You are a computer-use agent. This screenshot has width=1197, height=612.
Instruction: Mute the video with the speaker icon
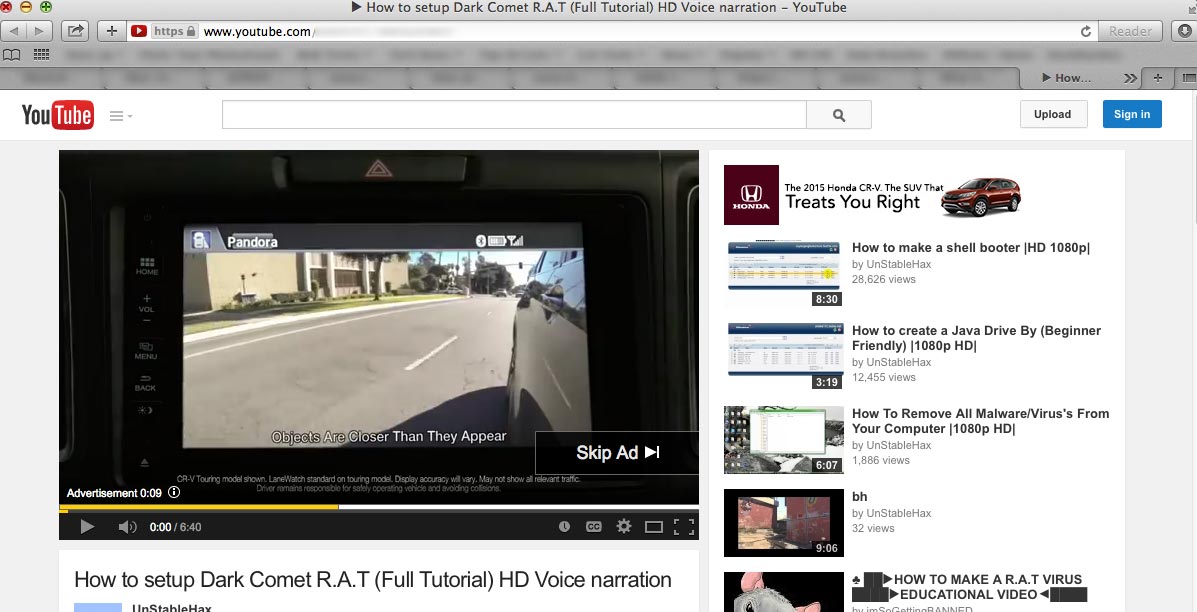(127, 527)
